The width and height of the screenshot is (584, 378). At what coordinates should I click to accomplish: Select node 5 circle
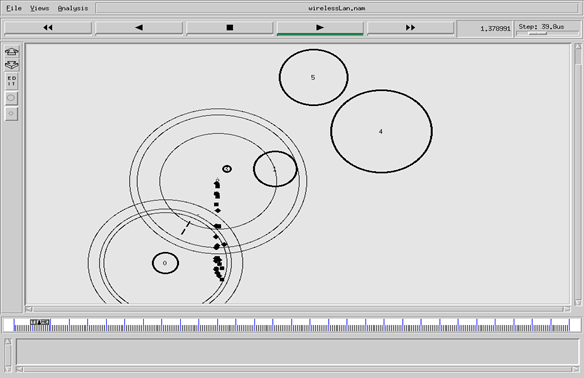[313, 77]
